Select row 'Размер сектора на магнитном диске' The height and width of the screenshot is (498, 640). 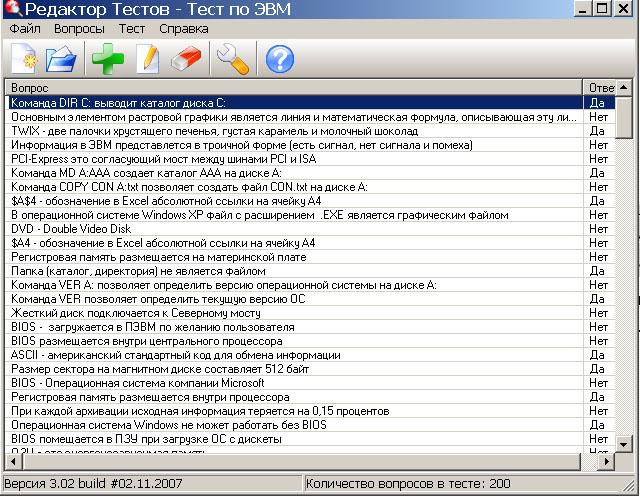click(x=310, y=369)
